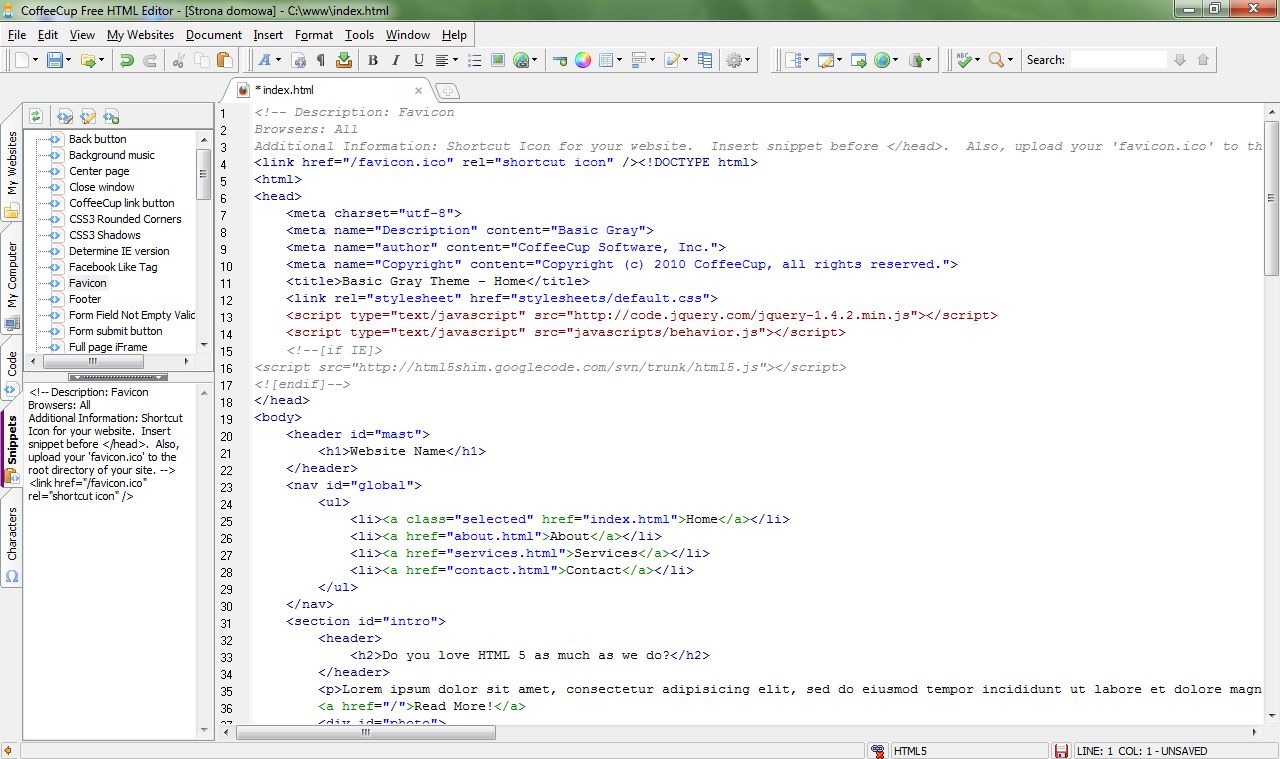Select the Background music snippet
The image size is (1280, 759).
112,155
